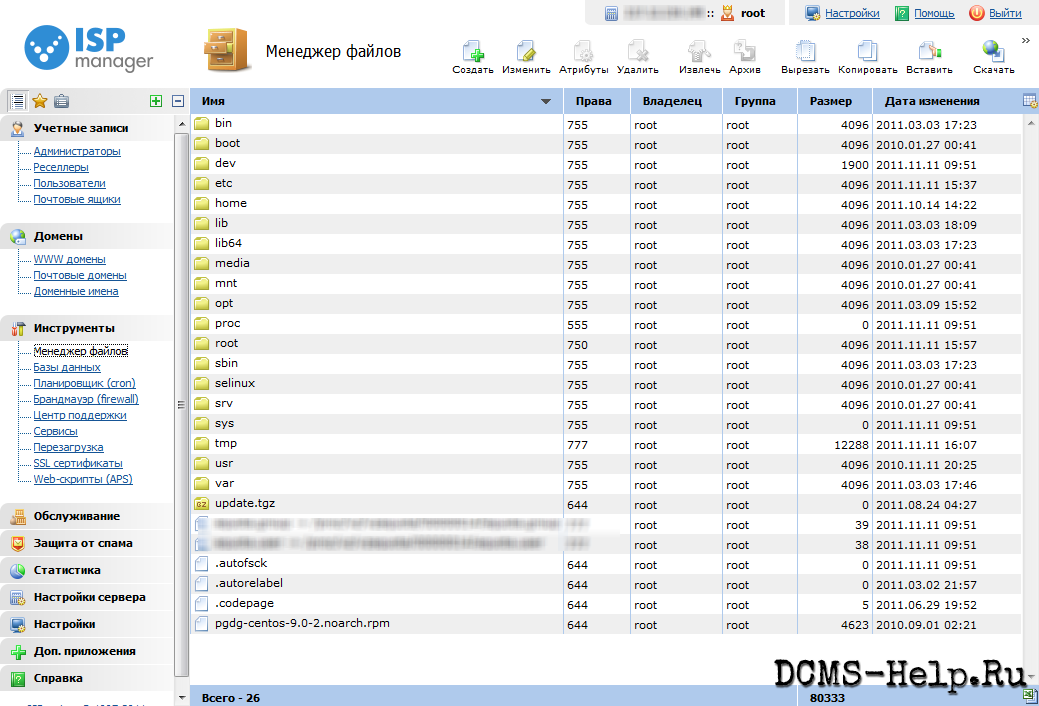Click the sort arrow in the Имя column
Viewport: 1039px width, 706px height.
(x=546, y=102)
